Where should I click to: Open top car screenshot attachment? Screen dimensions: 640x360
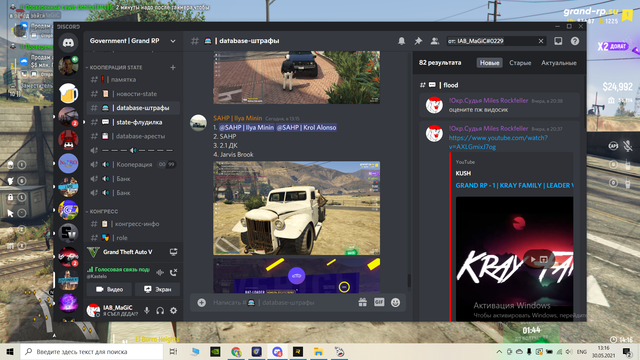pyautogui.click(x=296, y=77)
